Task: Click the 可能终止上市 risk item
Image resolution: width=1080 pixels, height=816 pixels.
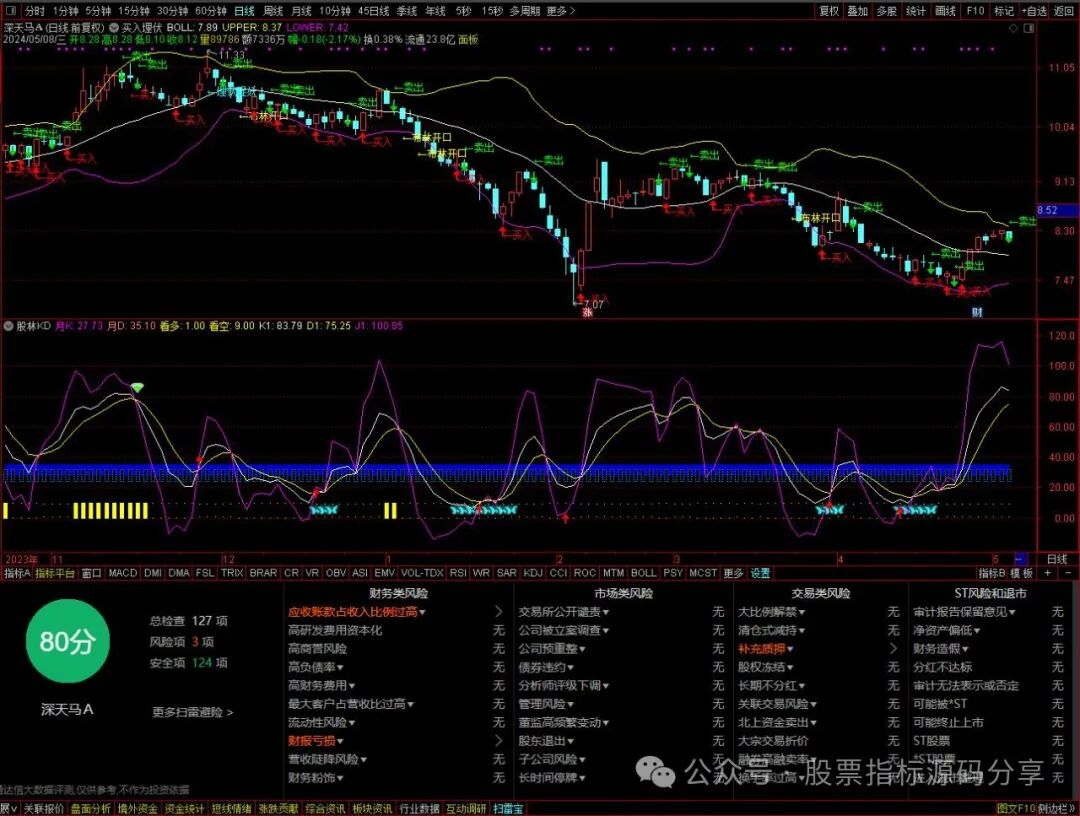Action: 948,722
